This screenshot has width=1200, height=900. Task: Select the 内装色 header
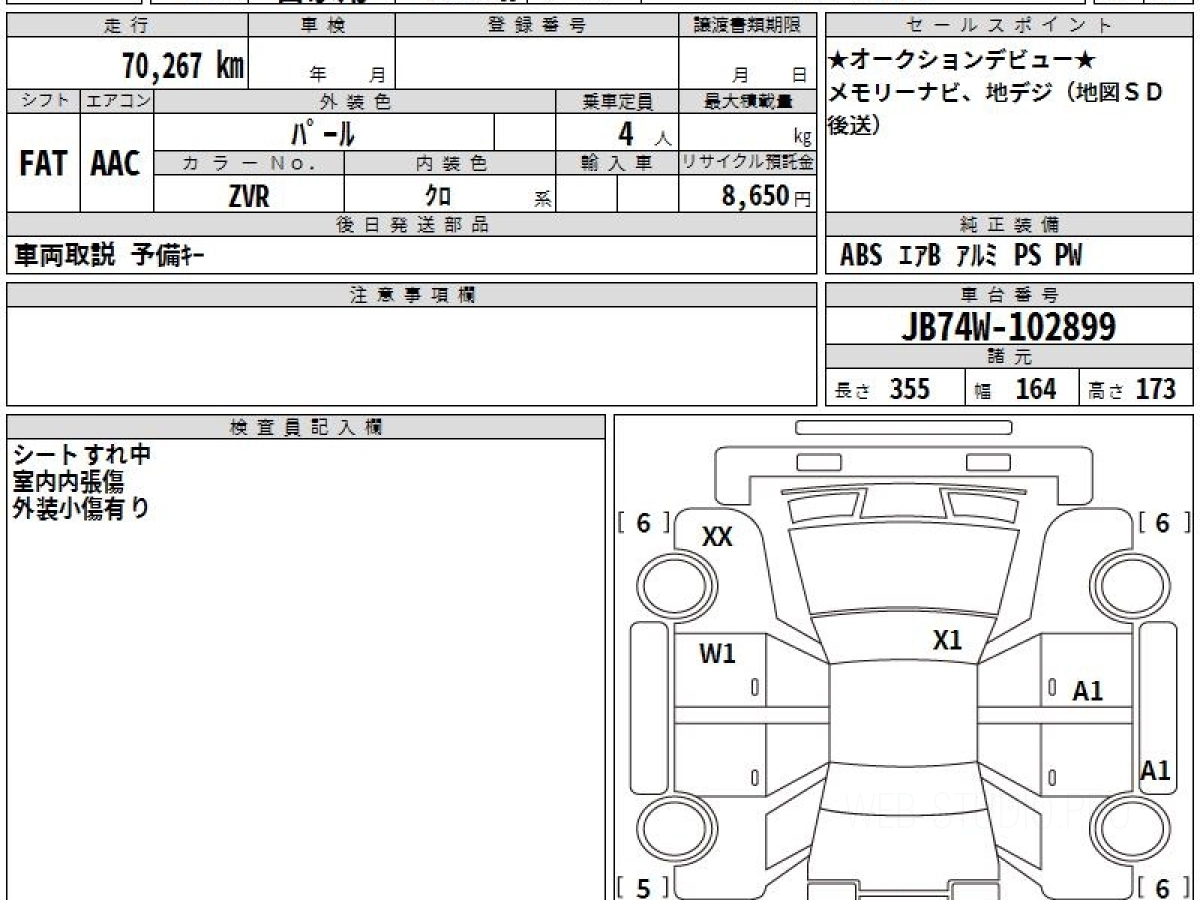(x=450, y=163)
